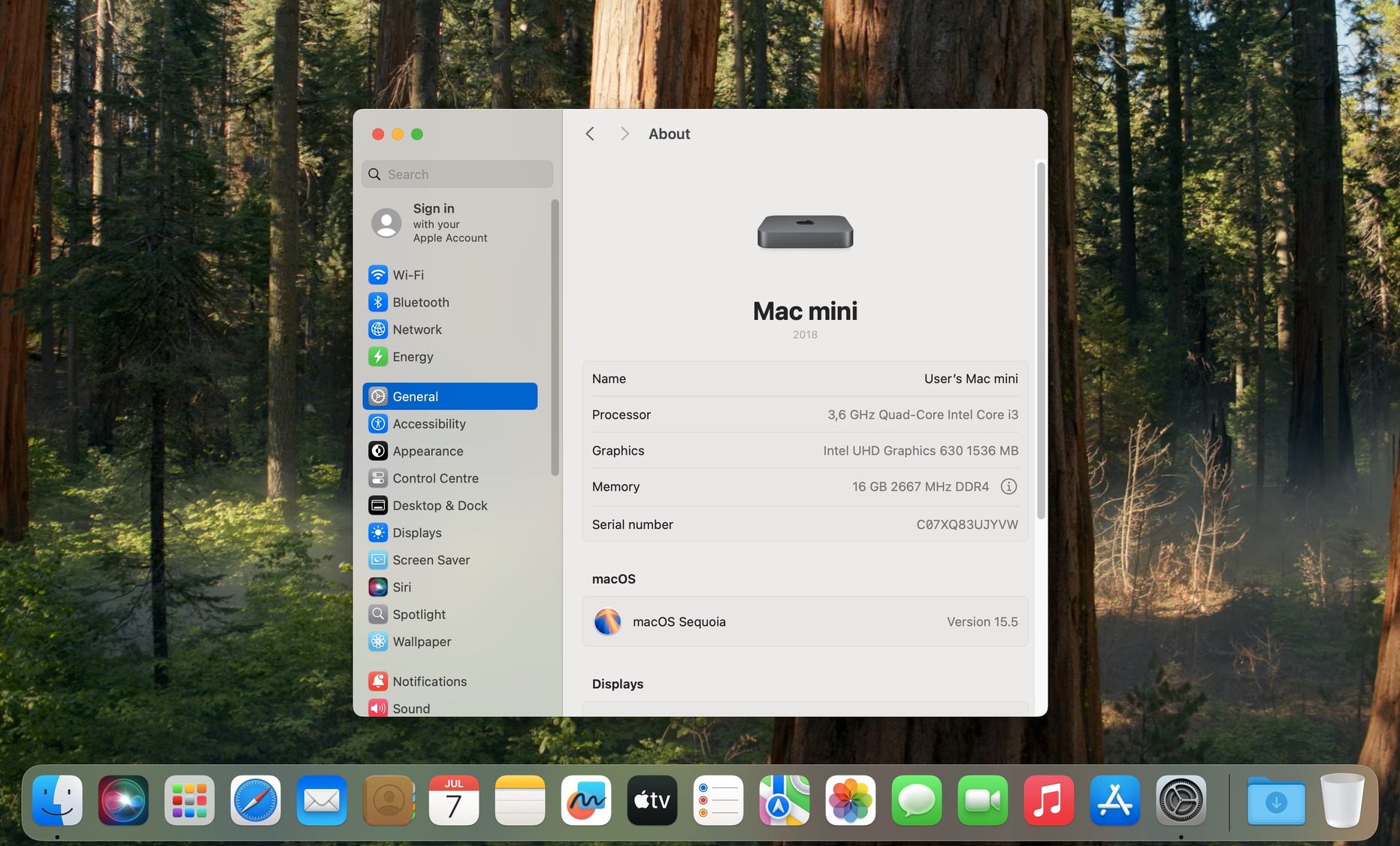This screenshot has height=846, width=1400.
Task: Open Sound settings
Action: coord(449,708)
